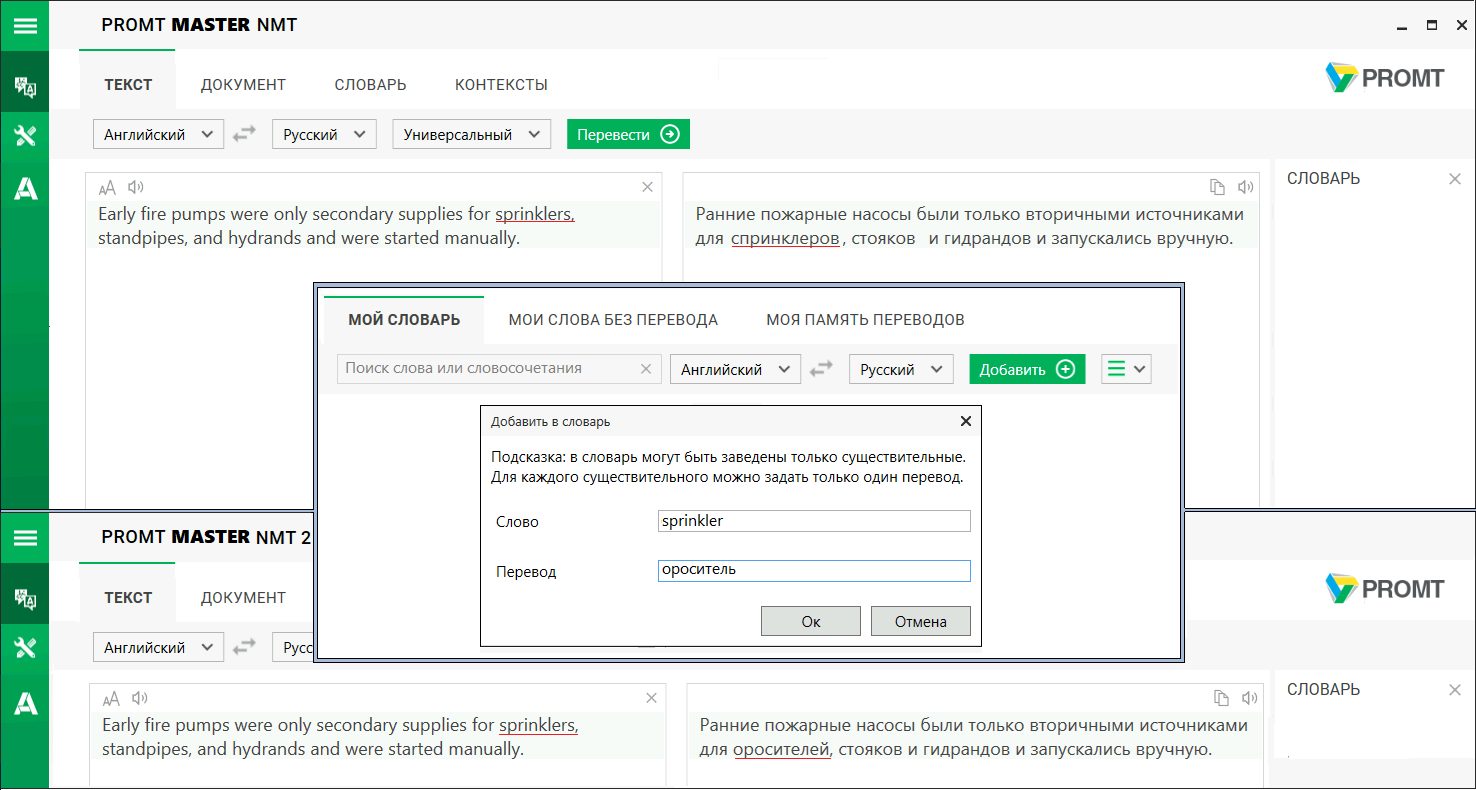Screen dimensions: 1476x790
Task: Confirm with the Ок button
Action: tap(811, 621)
